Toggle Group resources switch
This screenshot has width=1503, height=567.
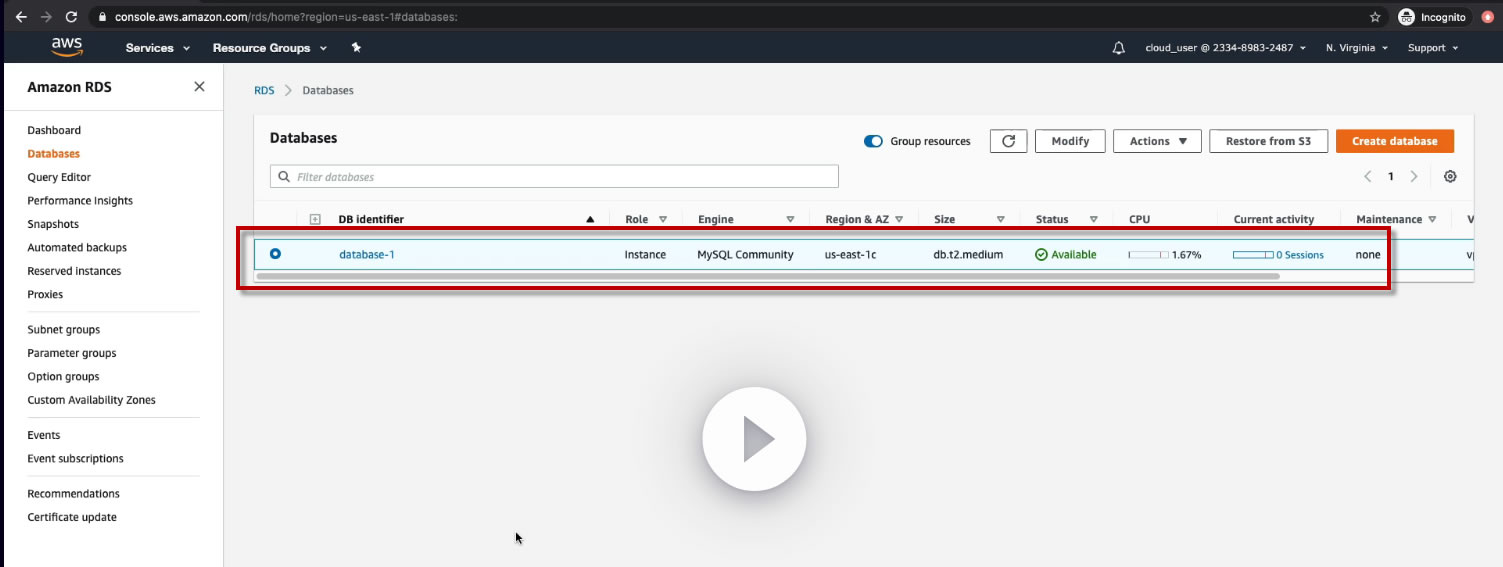tap(873, 141)
